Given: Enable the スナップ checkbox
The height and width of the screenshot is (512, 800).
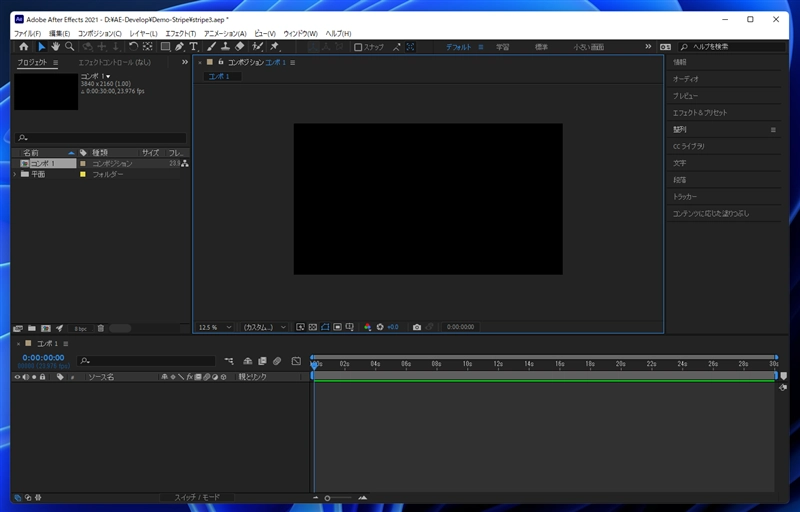Looking at the screenshot, I should pyautogui.click(x=359, y=47).
